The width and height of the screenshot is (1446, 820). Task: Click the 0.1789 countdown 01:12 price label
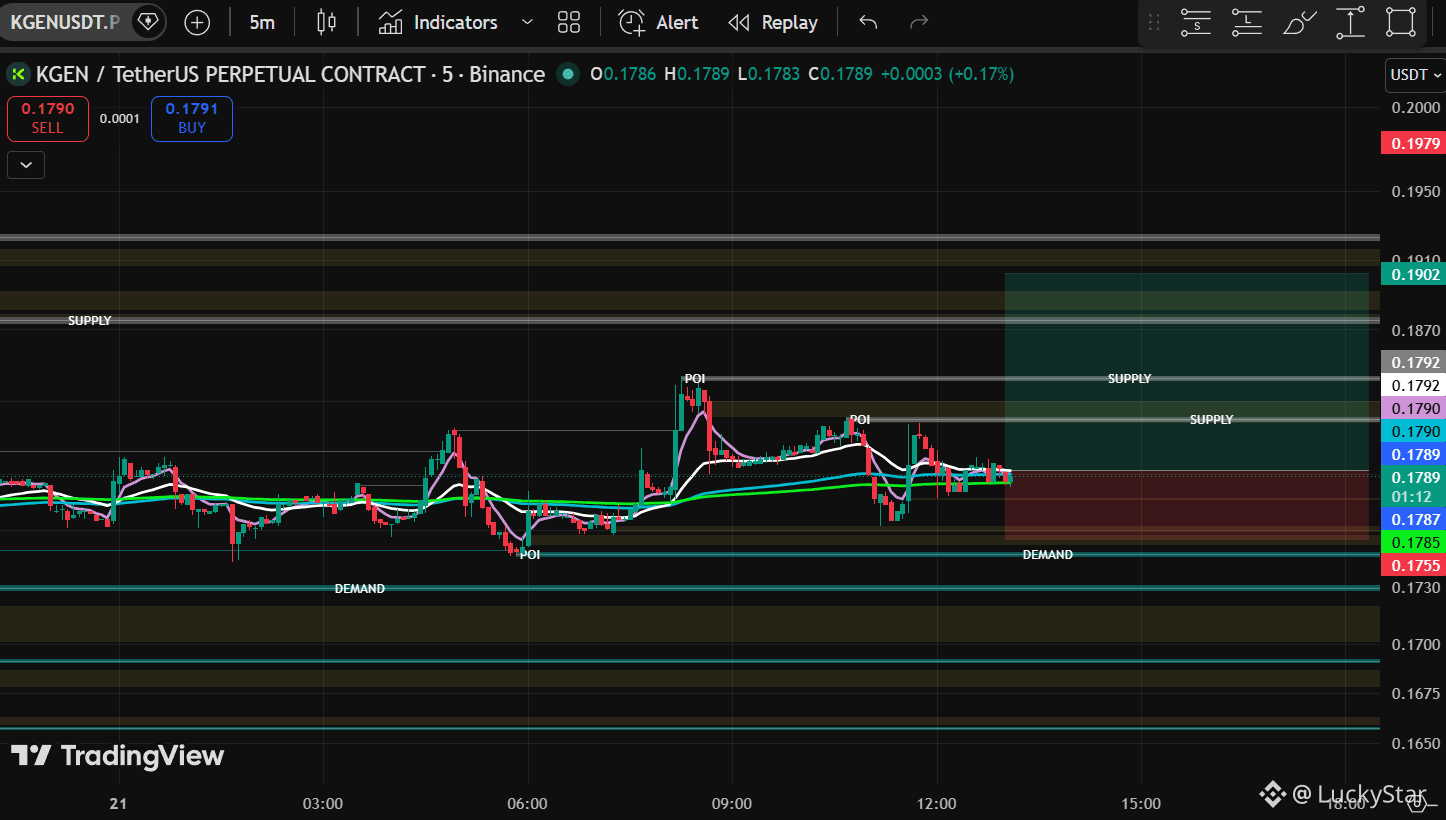tap(1416, 486)
